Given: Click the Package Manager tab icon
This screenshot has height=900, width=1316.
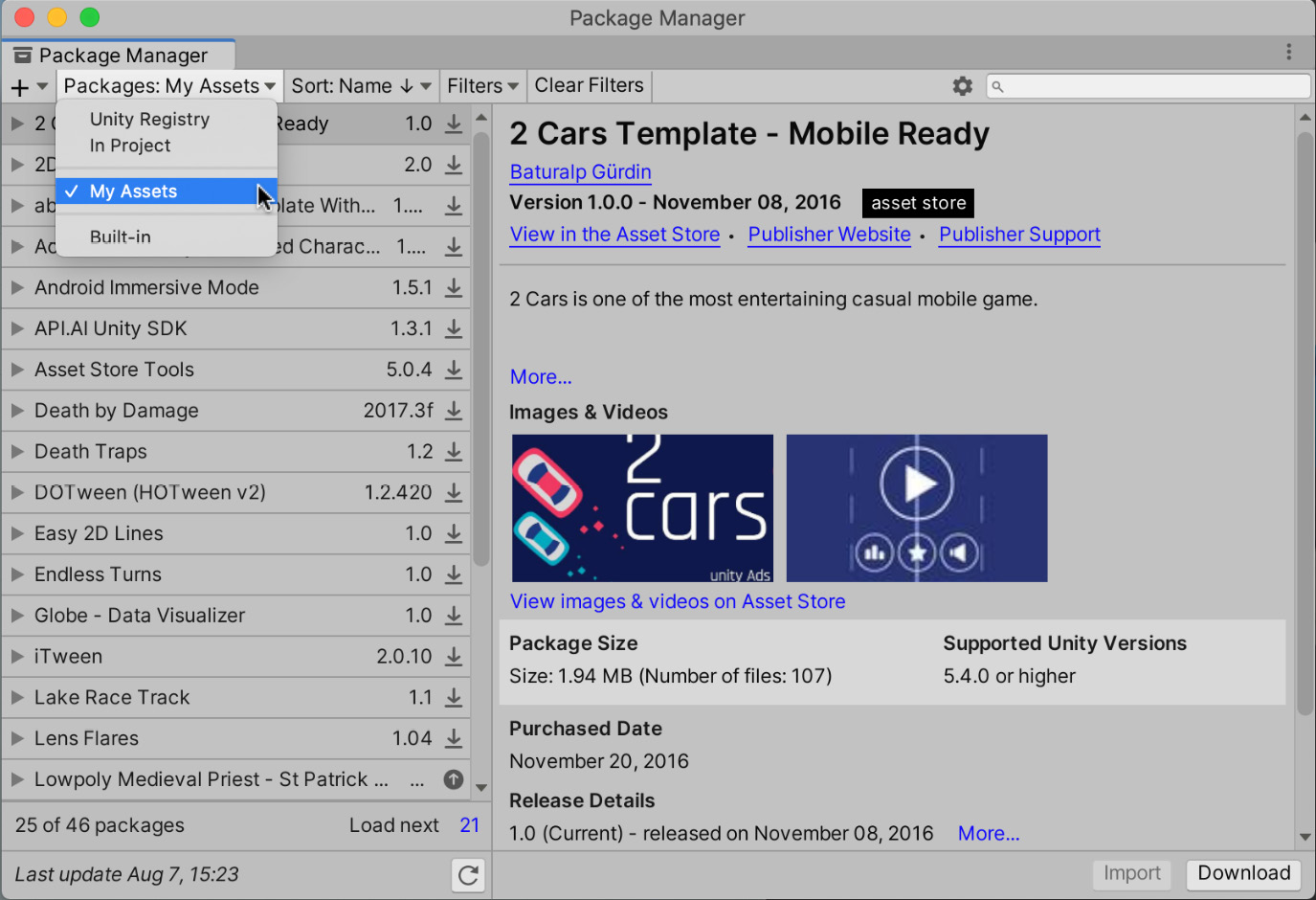Looking at the screenshot, I should coord(23,56).
